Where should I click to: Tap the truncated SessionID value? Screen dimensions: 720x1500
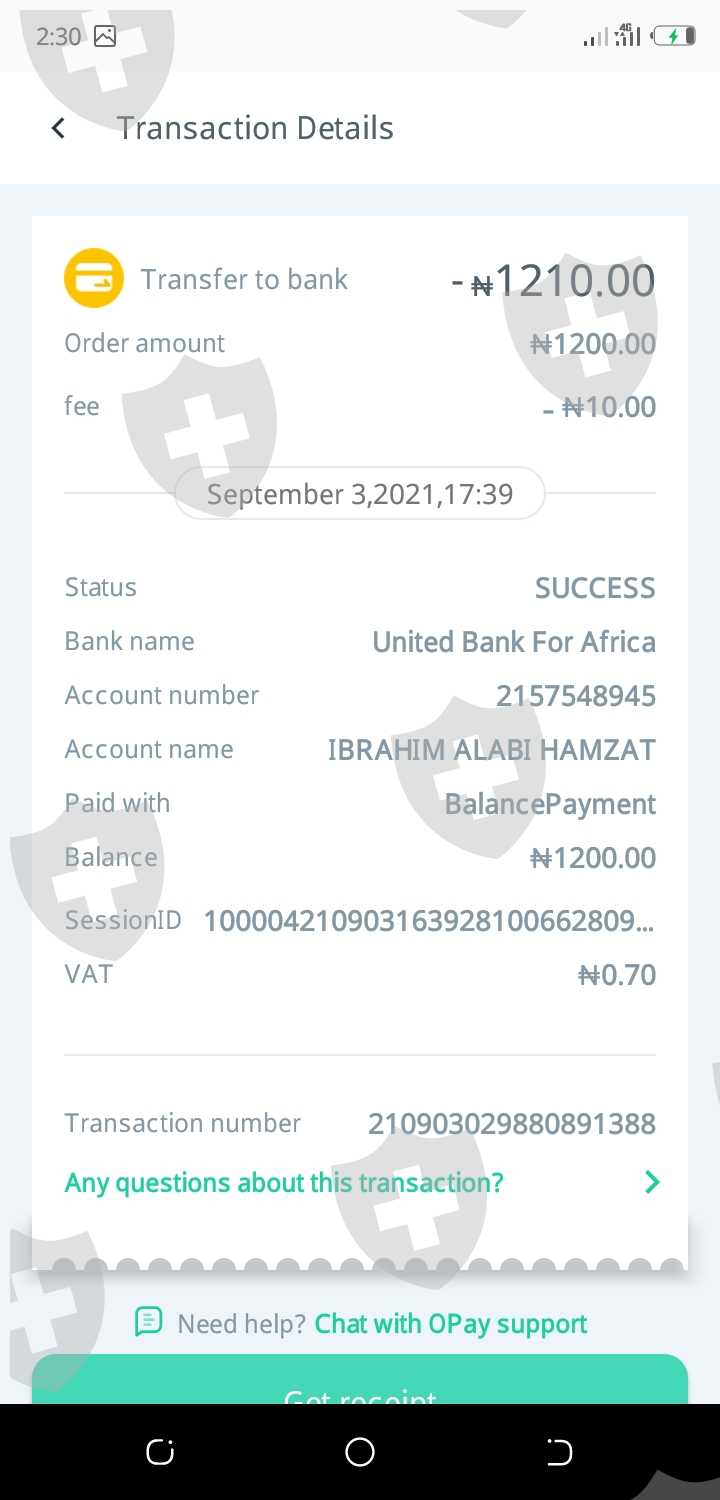429,921
